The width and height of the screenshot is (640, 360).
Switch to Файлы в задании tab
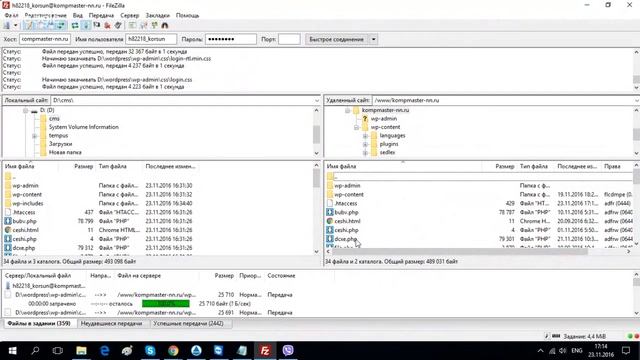[39, 323]
